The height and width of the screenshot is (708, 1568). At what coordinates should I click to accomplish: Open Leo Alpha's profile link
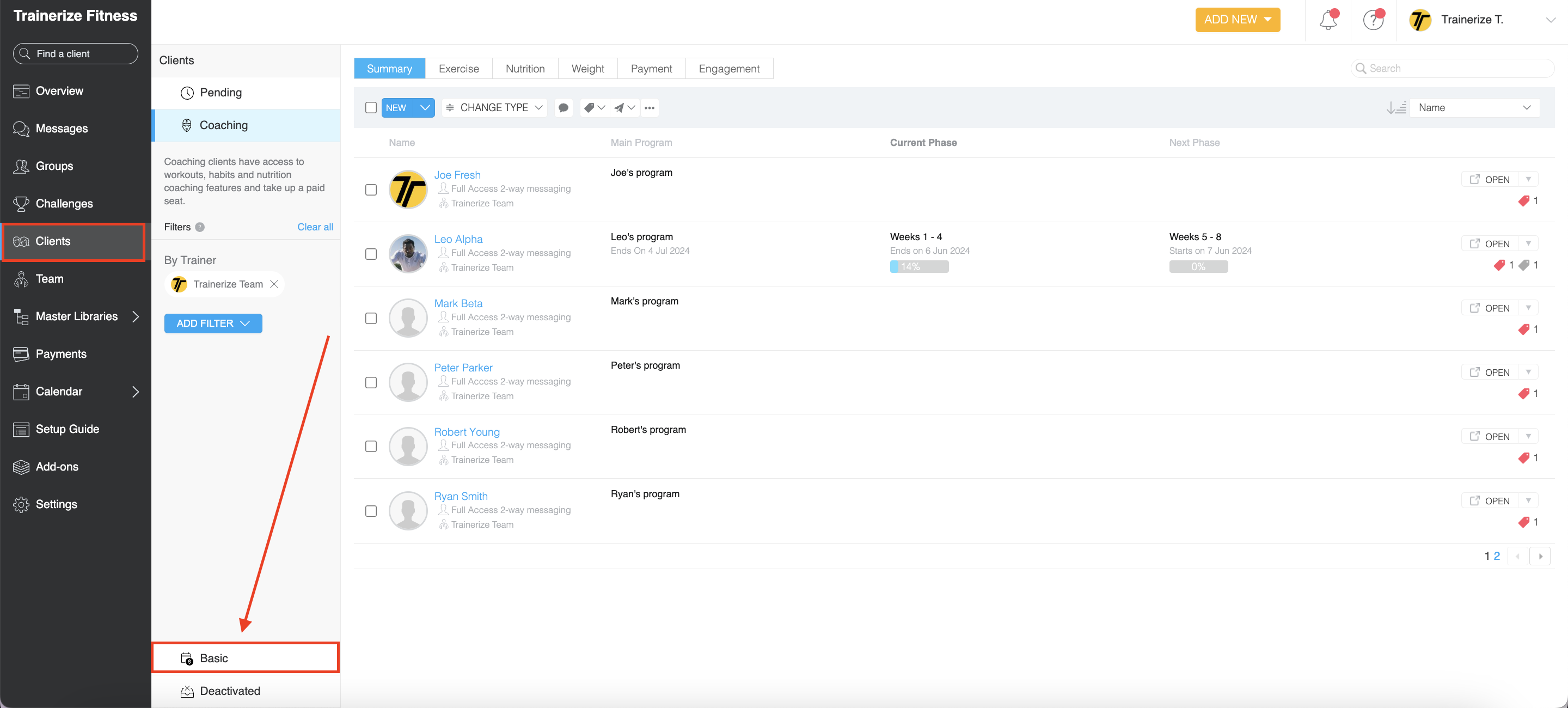[x=458, y=239]
